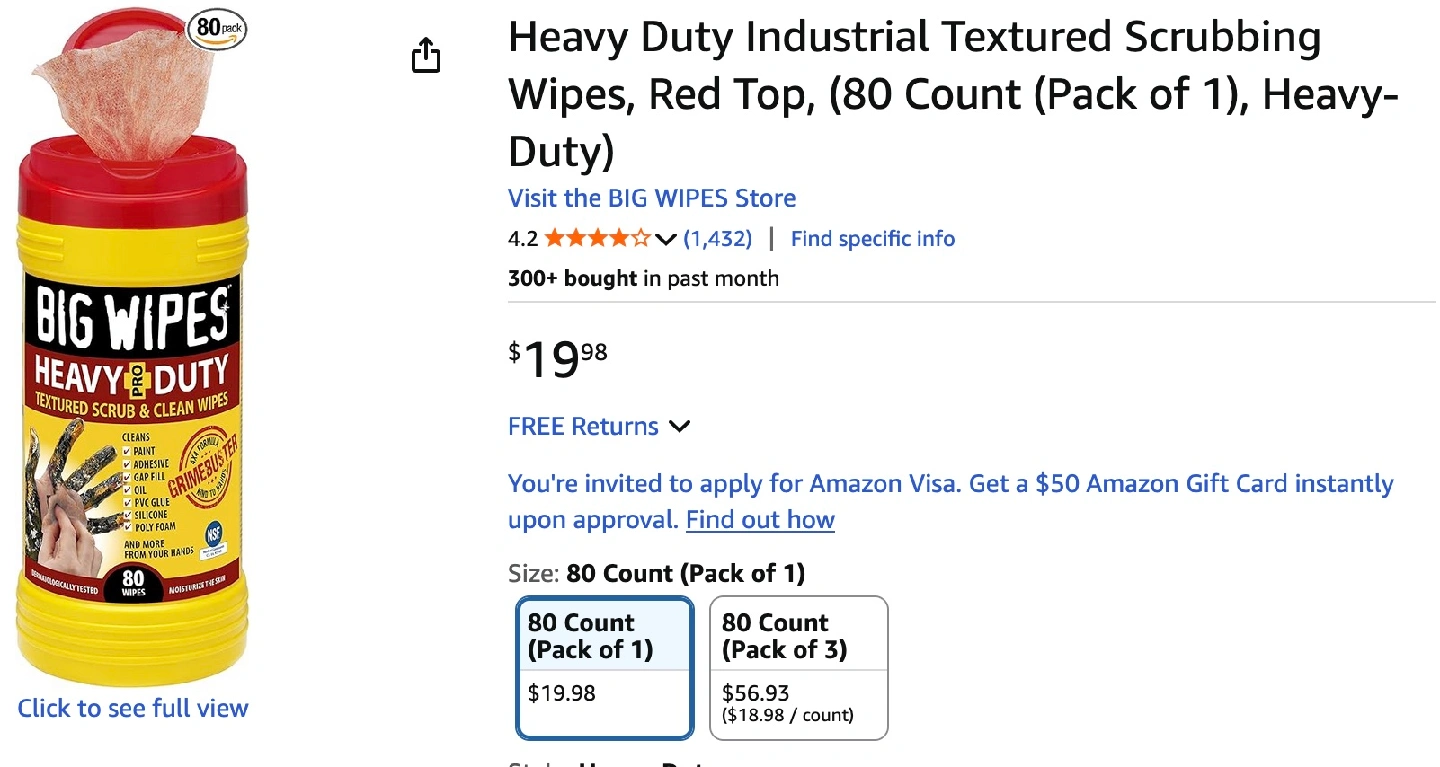Expand the rating breakdown chevron
The height and width of the screenshot is (767, 1440).
pyautogui.click(x=666, y=239)
